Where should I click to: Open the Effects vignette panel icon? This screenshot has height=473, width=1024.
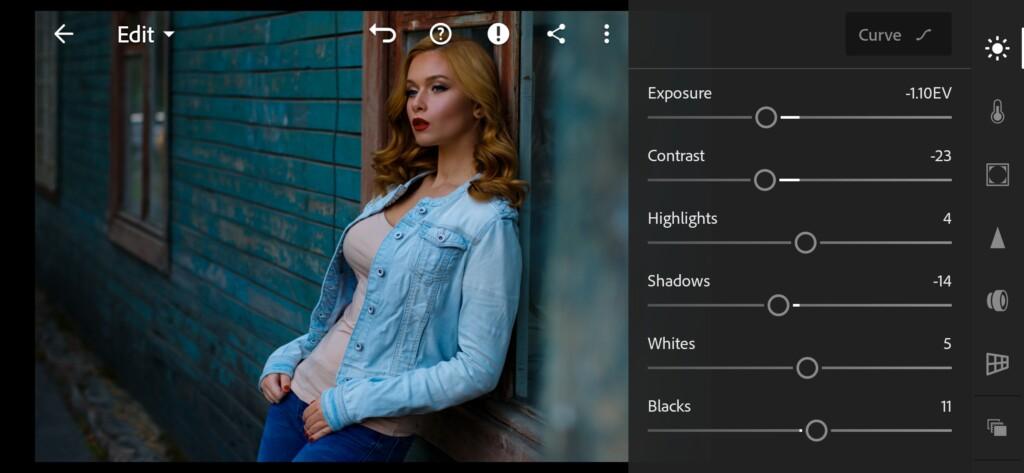point(997,174)
